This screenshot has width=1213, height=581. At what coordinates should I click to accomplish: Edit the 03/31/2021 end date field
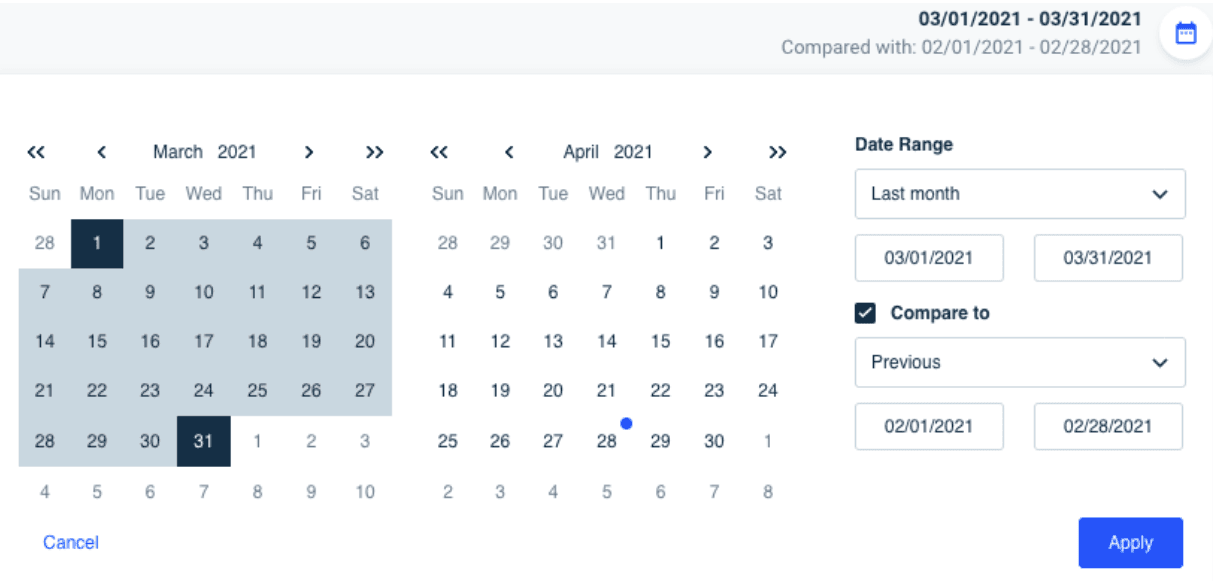click(x=1108, y=258)
